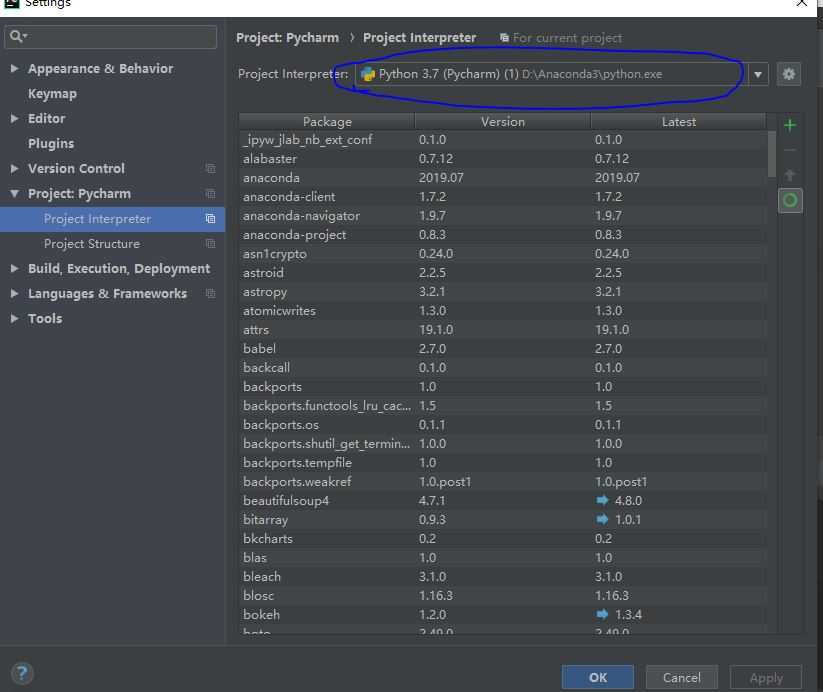Click the Python logo icon in interpreter field
The width and height of the screenshot is (823, 692).
(x=368, y=74)
